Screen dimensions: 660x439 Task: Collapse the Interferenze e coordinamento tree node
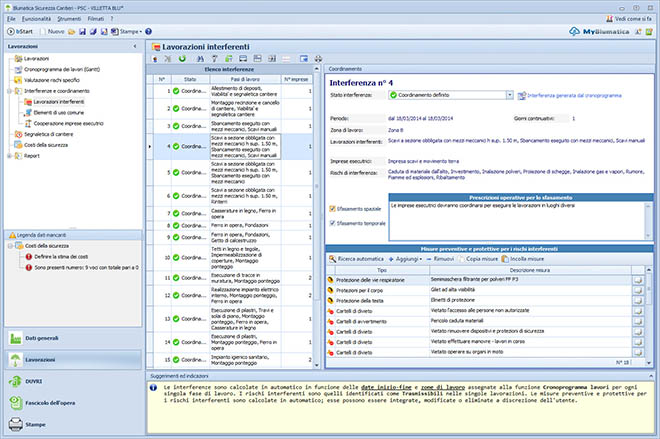[x=8, y=91]
